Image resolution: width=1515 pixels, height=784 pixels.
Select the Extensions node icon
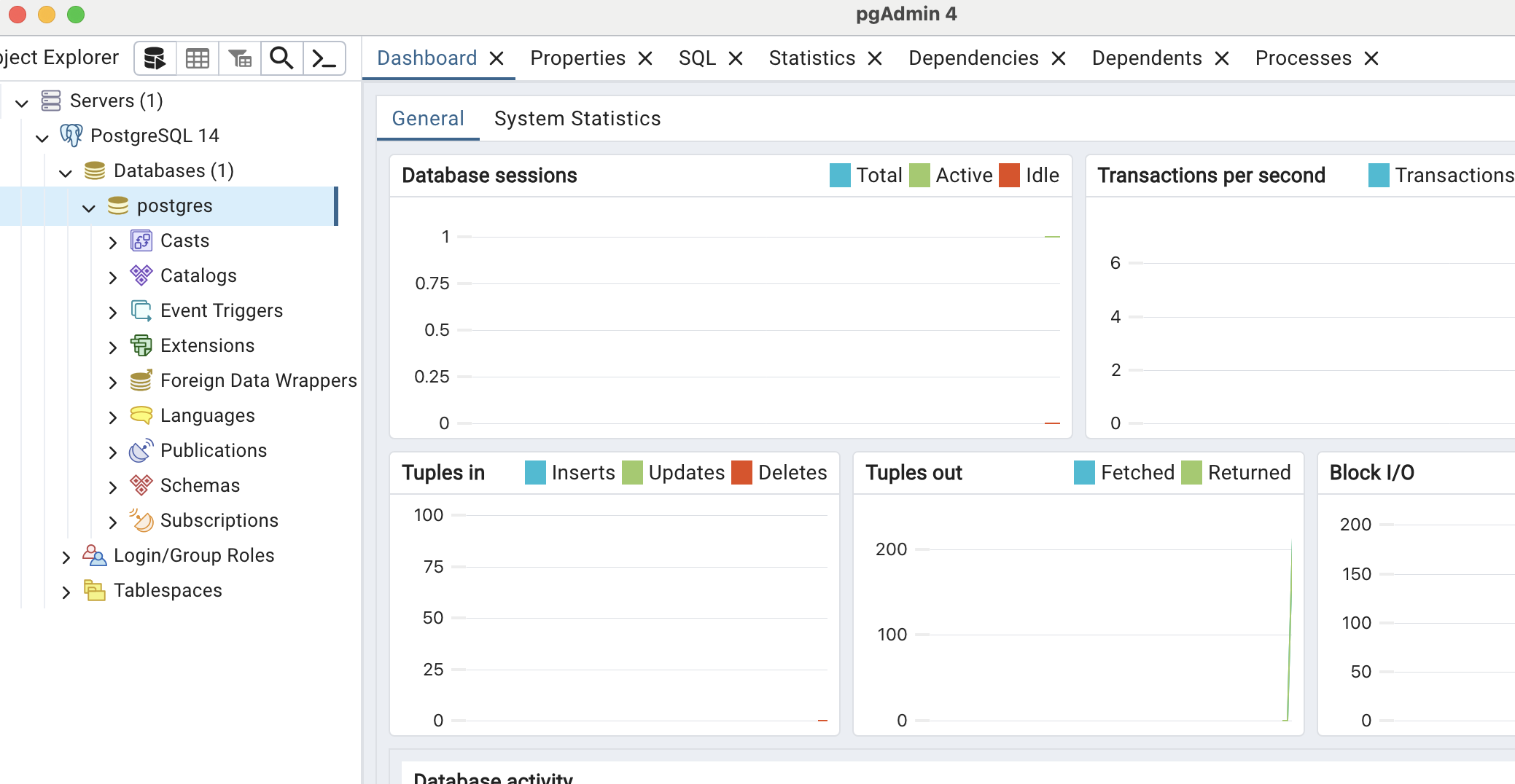coord(141,345)
